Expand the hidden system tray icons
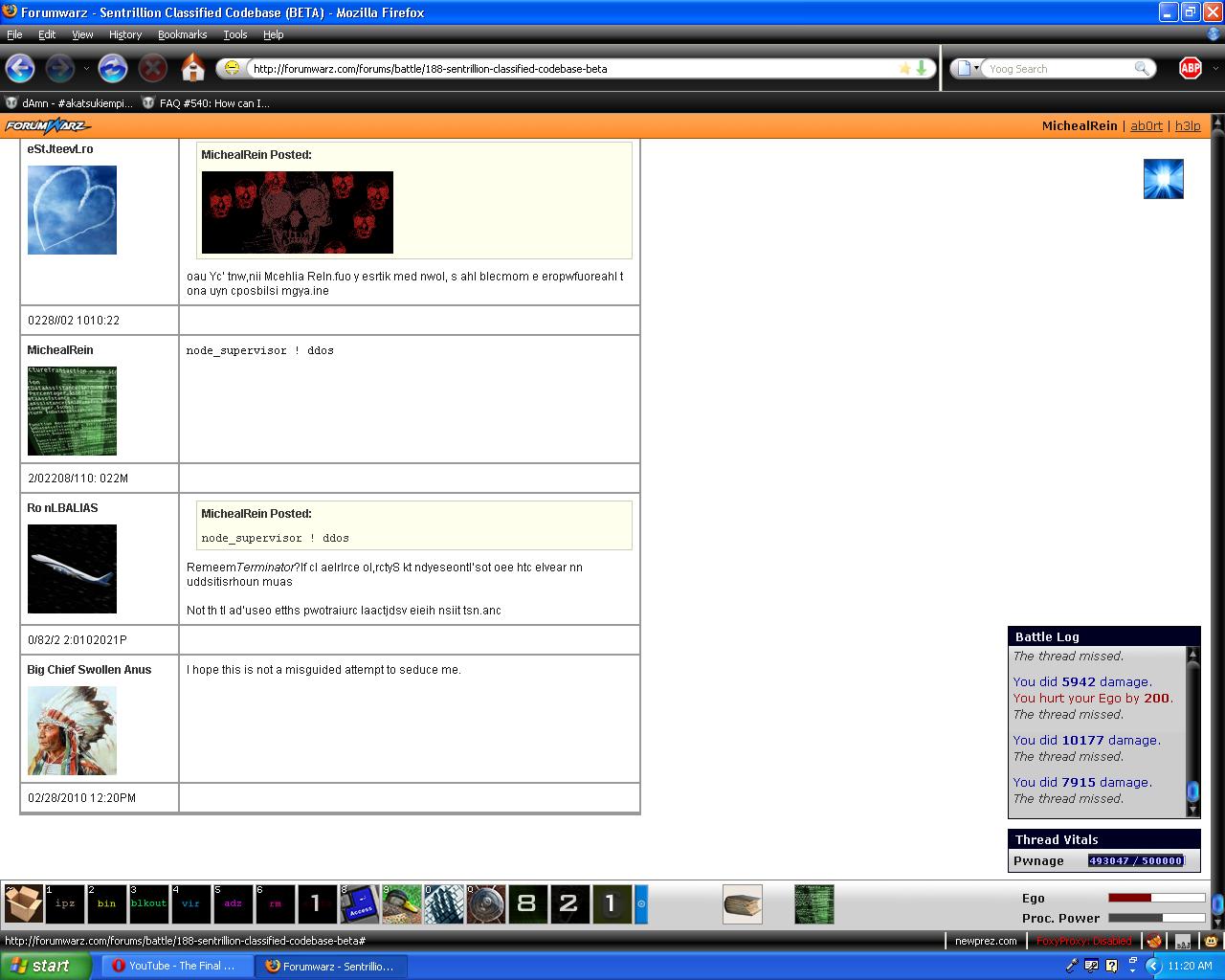This screenshot has height=980, width=1225. click(1152, 966)
